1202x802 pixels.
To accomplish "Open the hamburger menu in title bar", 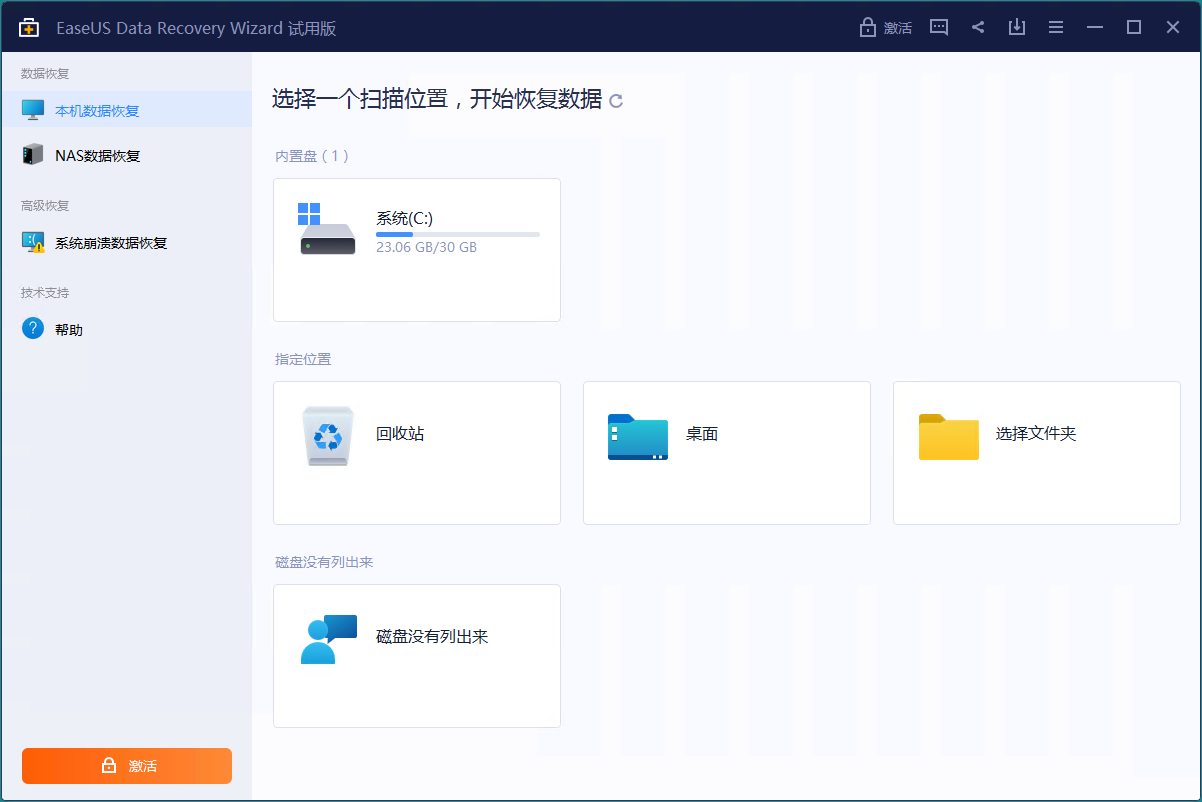I will (x=1056, y=27).
